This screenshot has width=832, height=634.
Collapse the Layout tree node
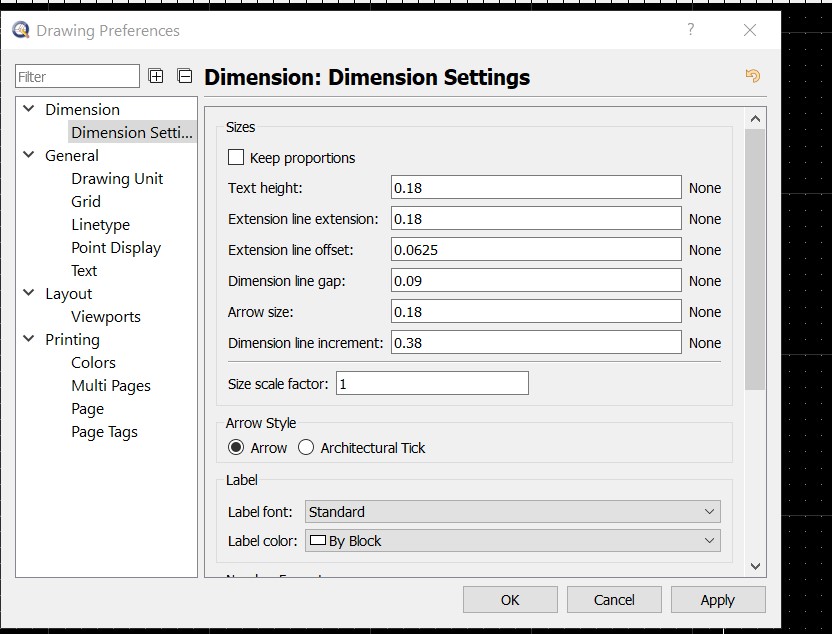tap(29, 293)
